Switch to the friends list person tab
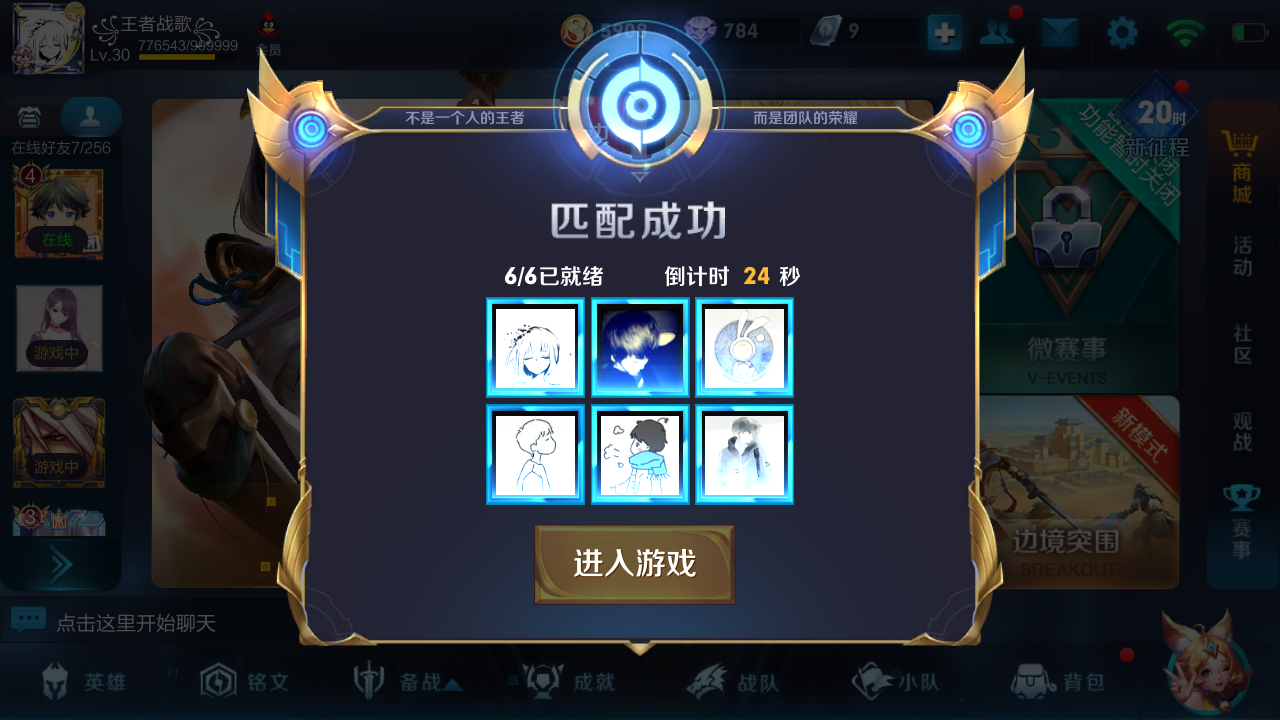Screen dimensions: 1280x720 (x=91, y=117)
